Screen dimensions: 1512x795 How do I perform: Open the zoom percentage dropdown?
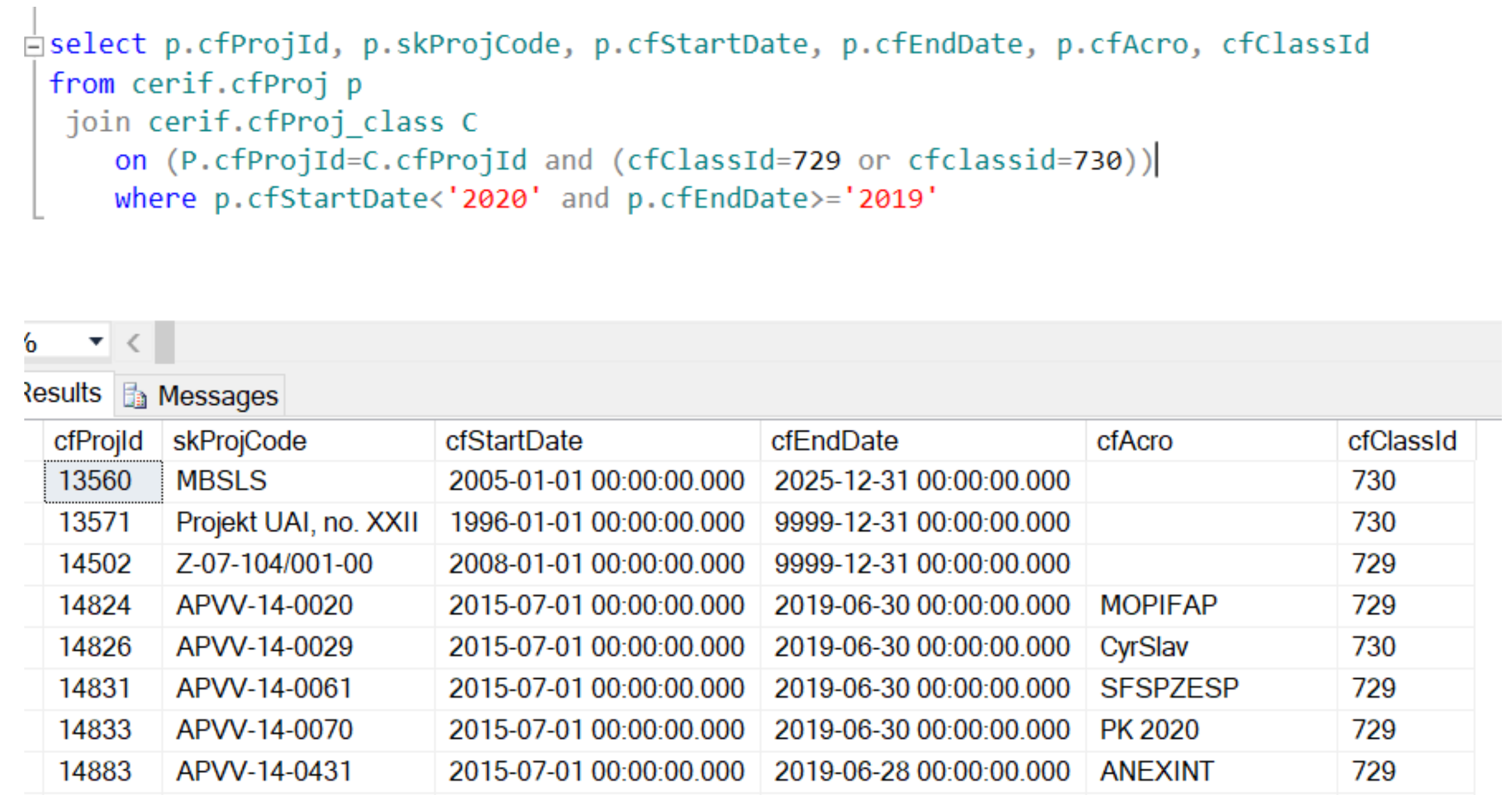pyautogui.click(x=96, y=341)
